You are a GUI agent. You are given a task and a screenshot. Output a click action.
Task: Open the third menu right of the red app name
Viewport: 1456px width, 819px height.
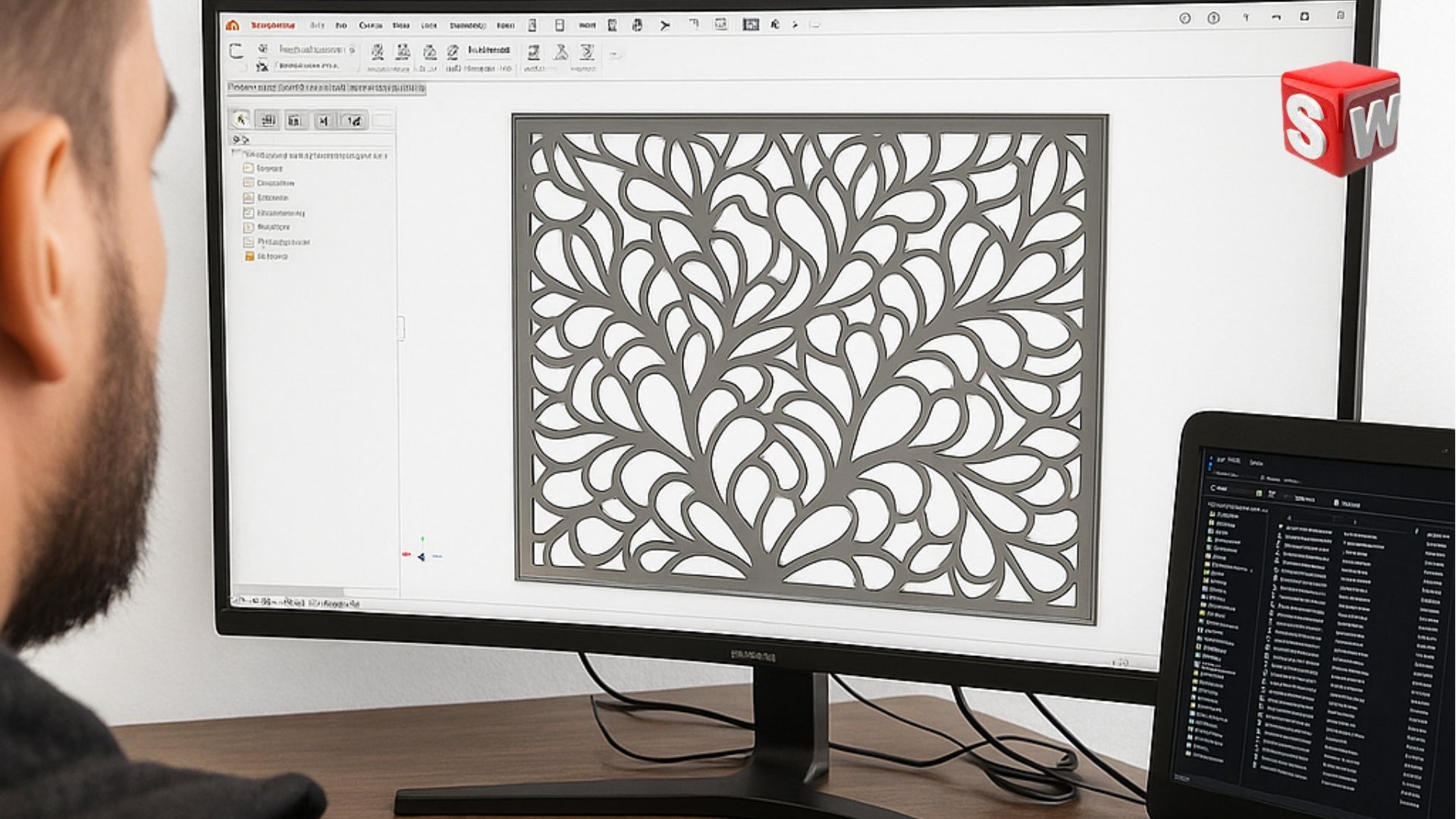point(370,25)
